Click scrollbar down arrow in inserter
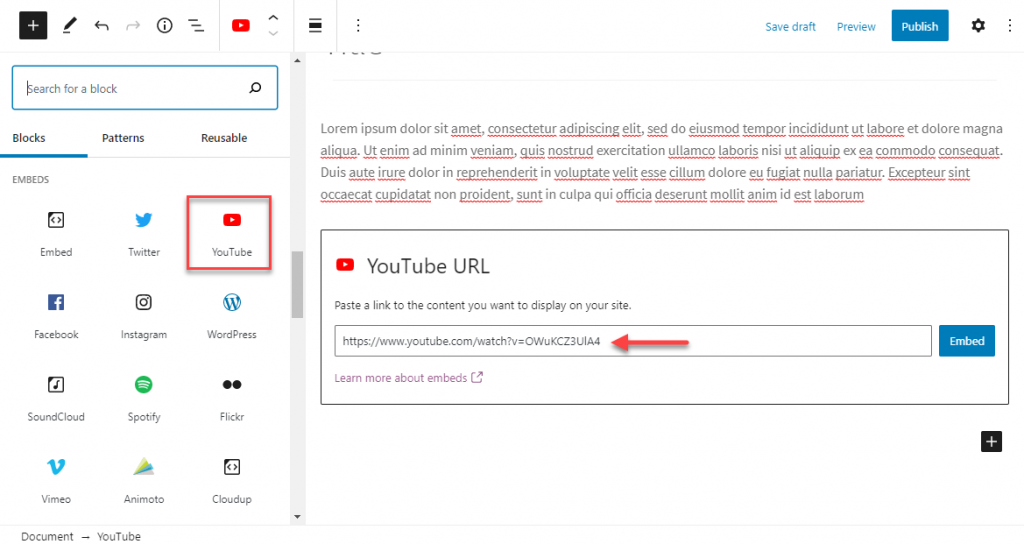 click(x=297, y=517)
